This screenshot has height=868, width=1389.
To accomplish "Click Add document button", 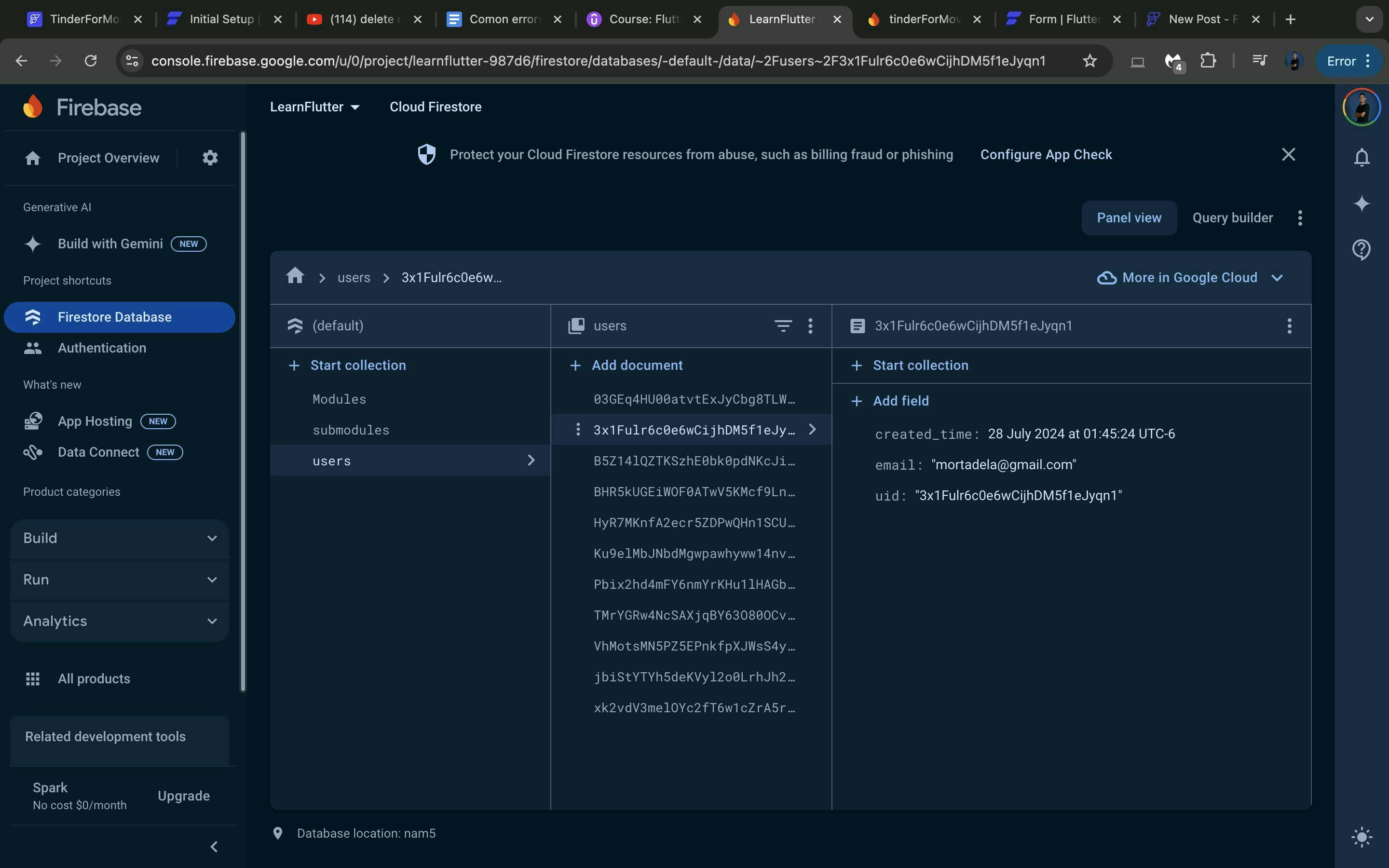I will click(x=637, y=366).
